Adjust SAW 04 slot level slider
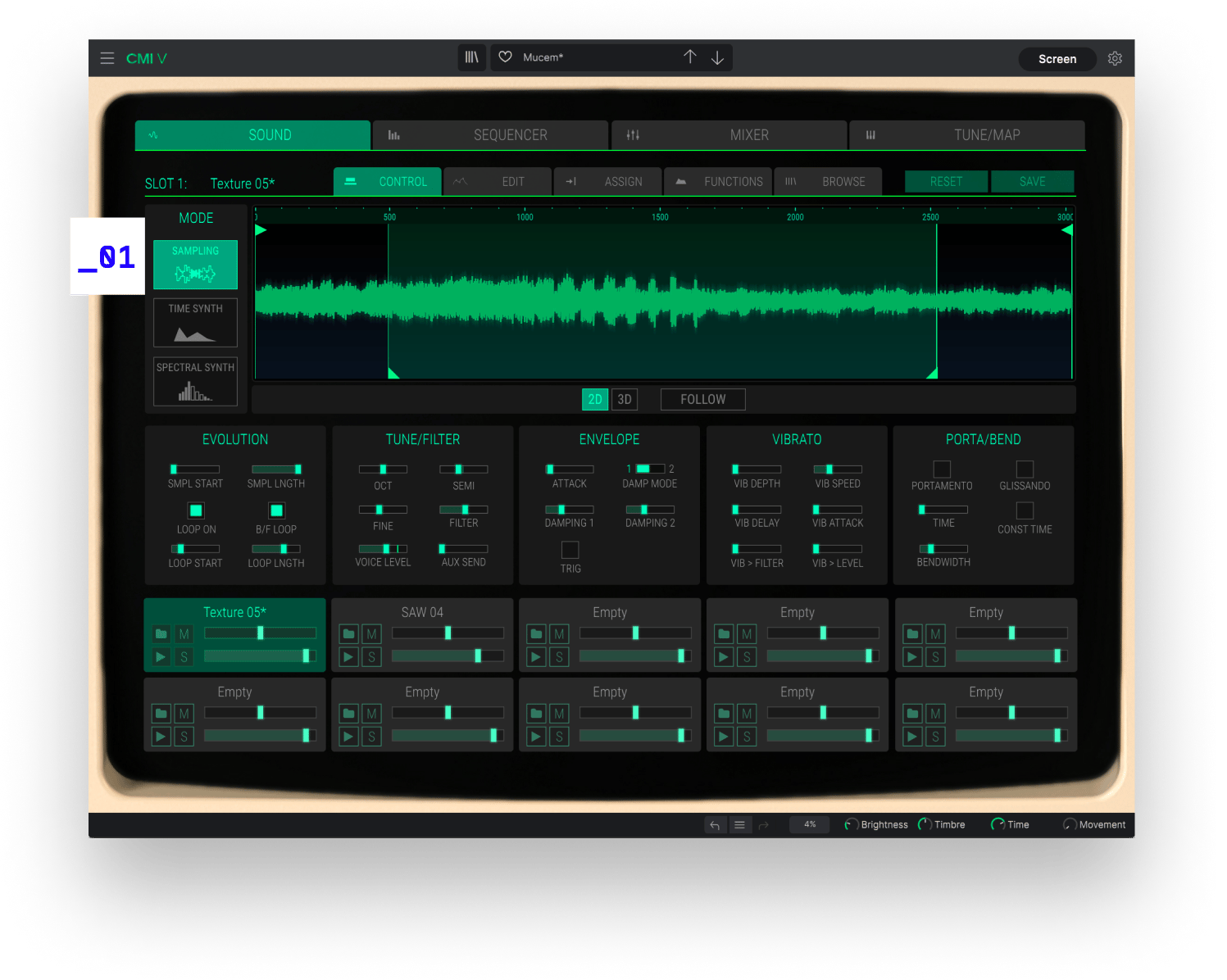The image size is (1227, 980). click(448, 656)
